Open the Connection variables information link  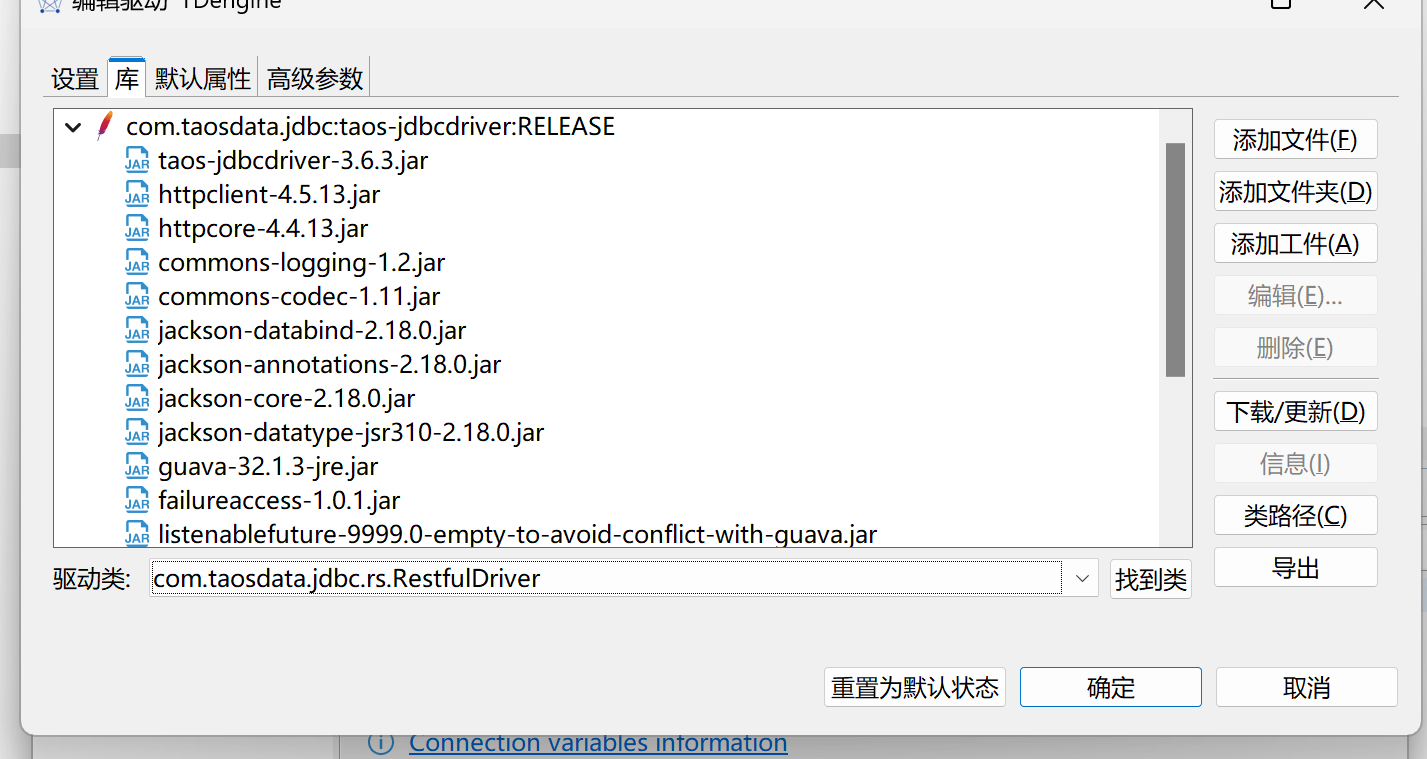click(598, 743)
